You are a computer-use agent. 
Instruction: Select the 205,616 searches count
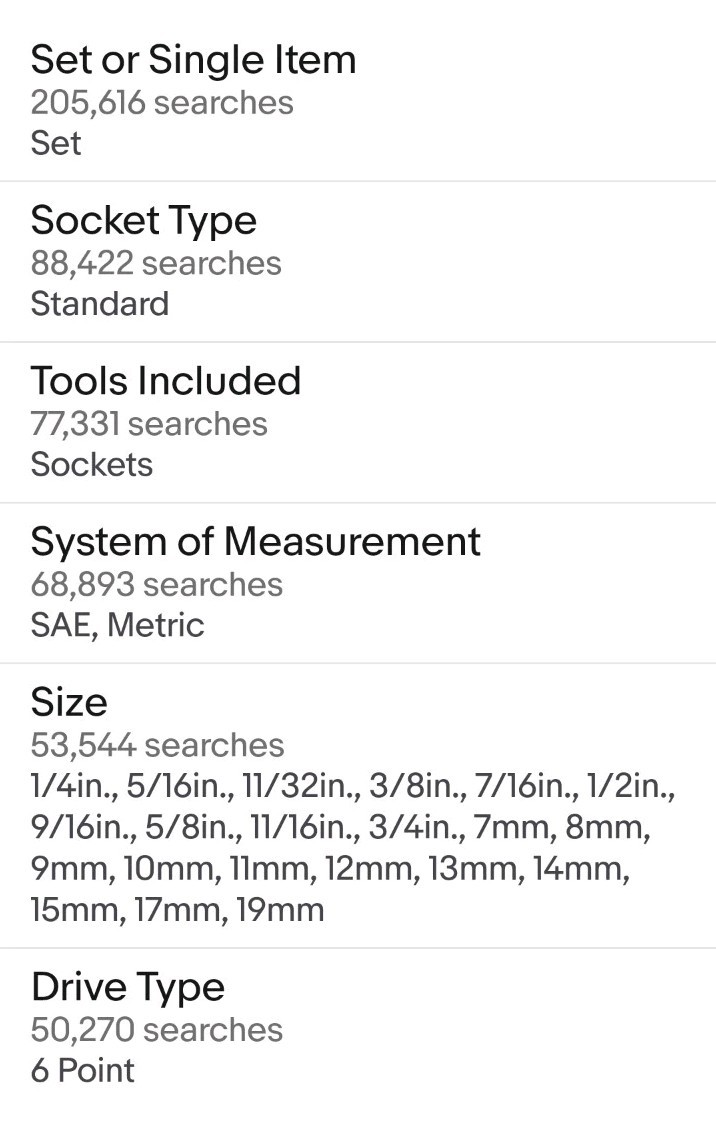[162, 102]
